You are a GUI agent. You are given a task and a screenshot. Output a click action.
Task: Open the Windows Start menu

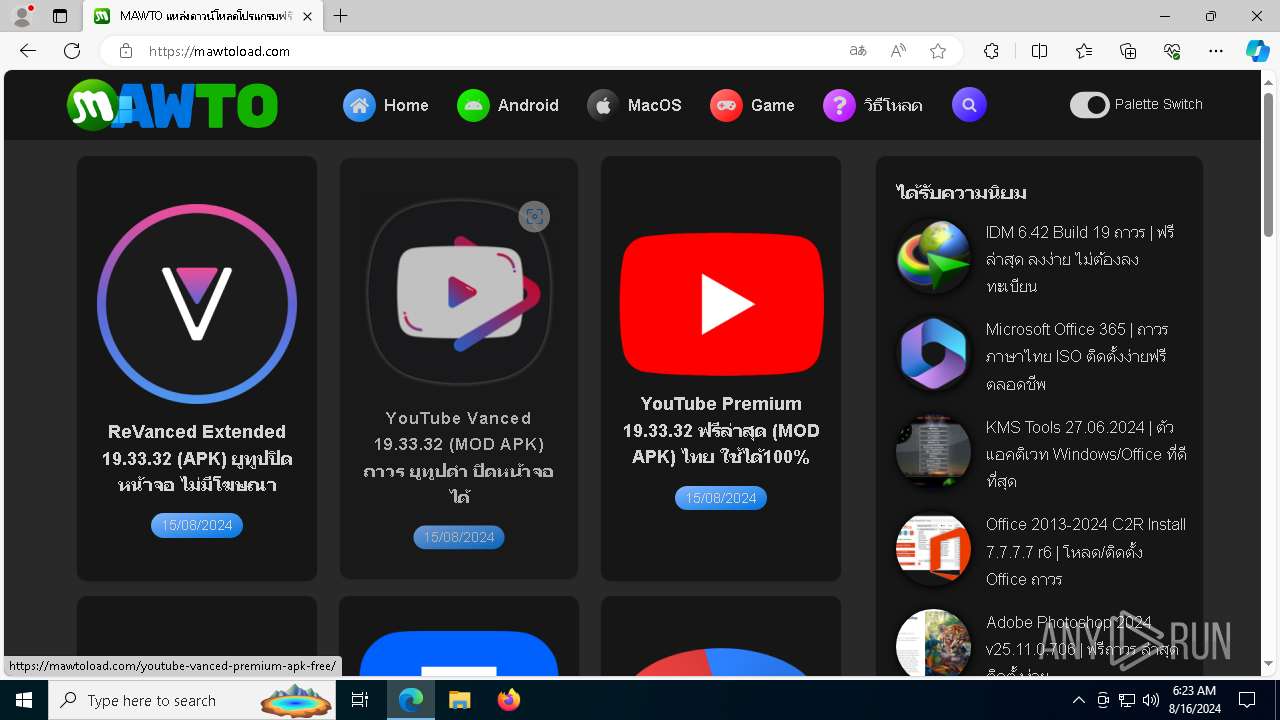coord(24,700)
